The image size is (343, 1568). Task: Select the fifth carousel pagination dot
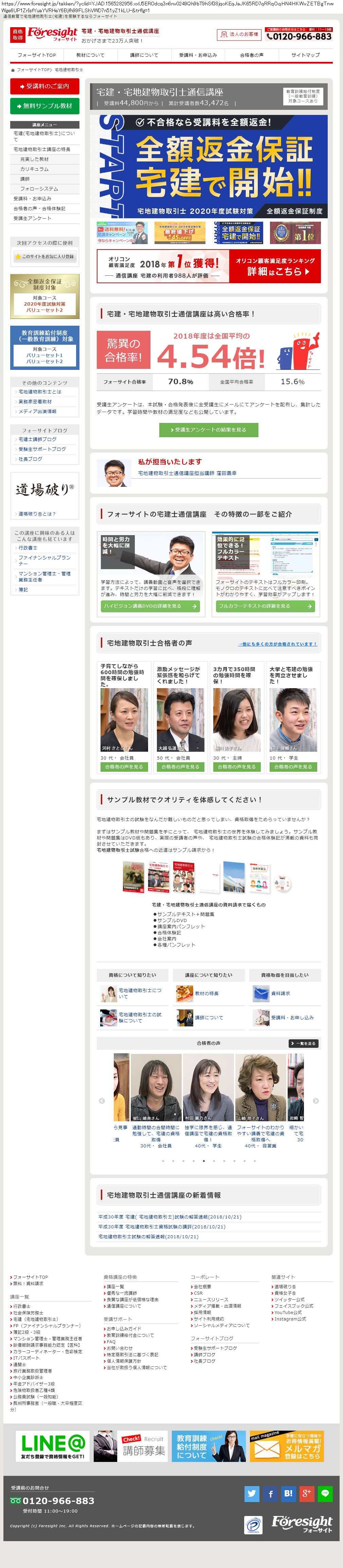pyautogui.click(x=204, y=1161)
